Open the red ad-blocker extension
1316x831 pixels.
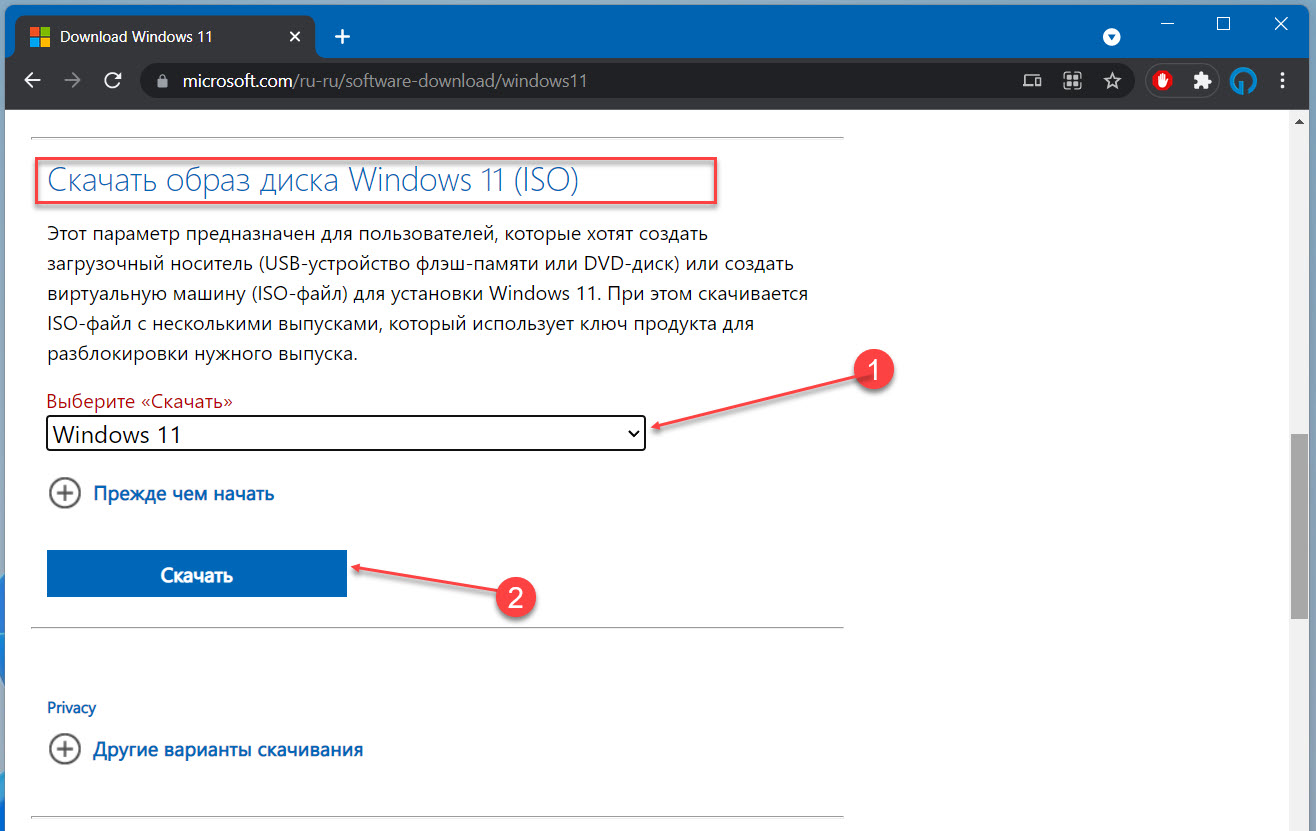click(x=1162, y=81)
